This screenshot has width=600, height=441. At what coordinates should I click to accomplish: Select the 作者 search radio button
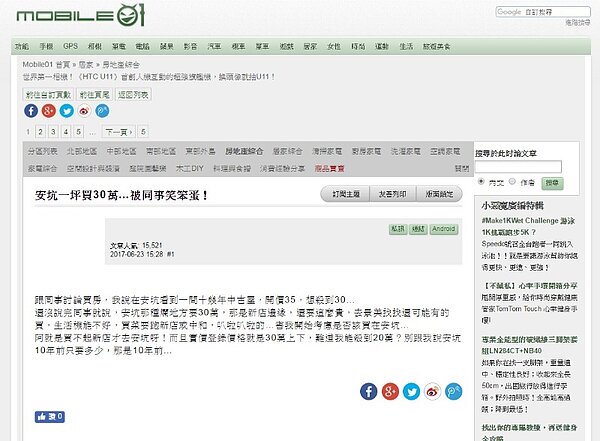click(512, 181)
